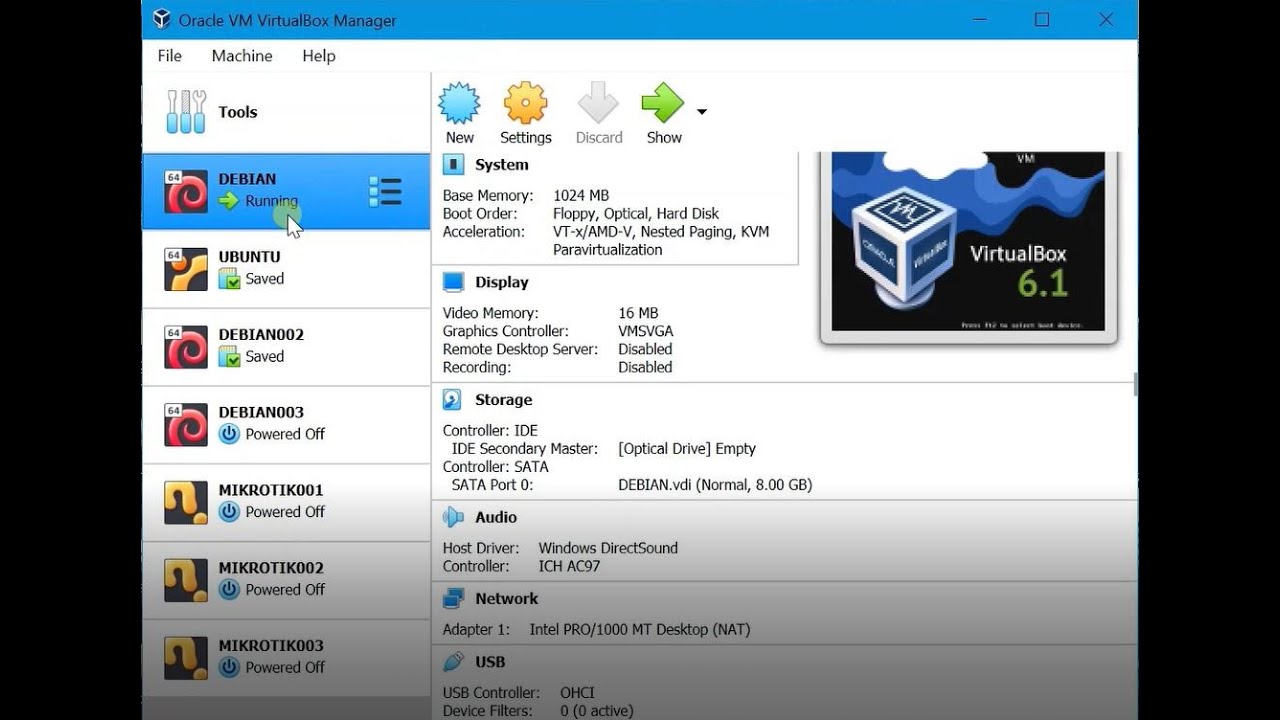Click the UBUNTU Saved state icon
The height and width of the screenshot is (720, 1280).
(230, 279)
